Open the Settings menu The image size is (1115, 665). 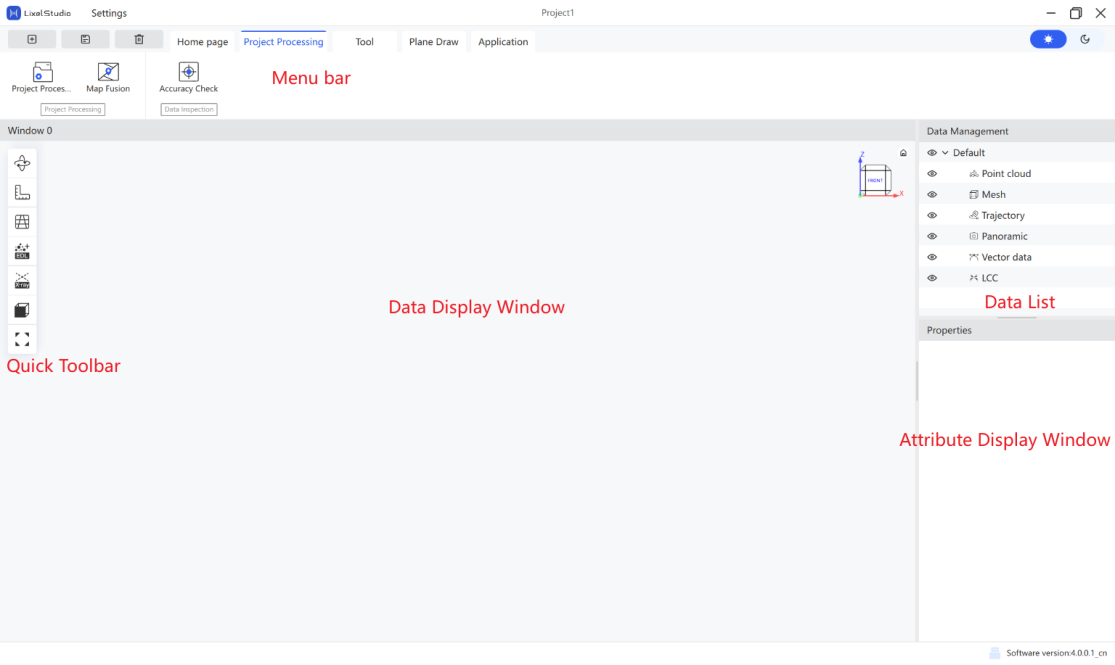coord(109,13)
